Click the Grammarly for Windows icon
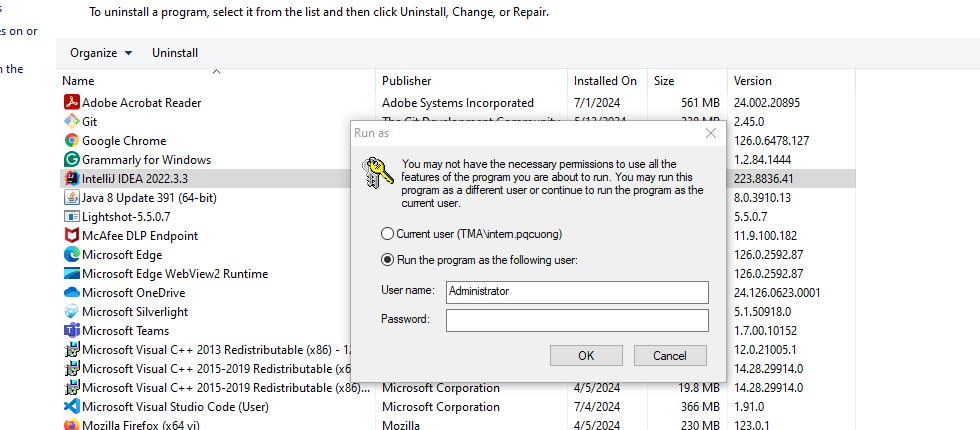 tap(71, 159)
